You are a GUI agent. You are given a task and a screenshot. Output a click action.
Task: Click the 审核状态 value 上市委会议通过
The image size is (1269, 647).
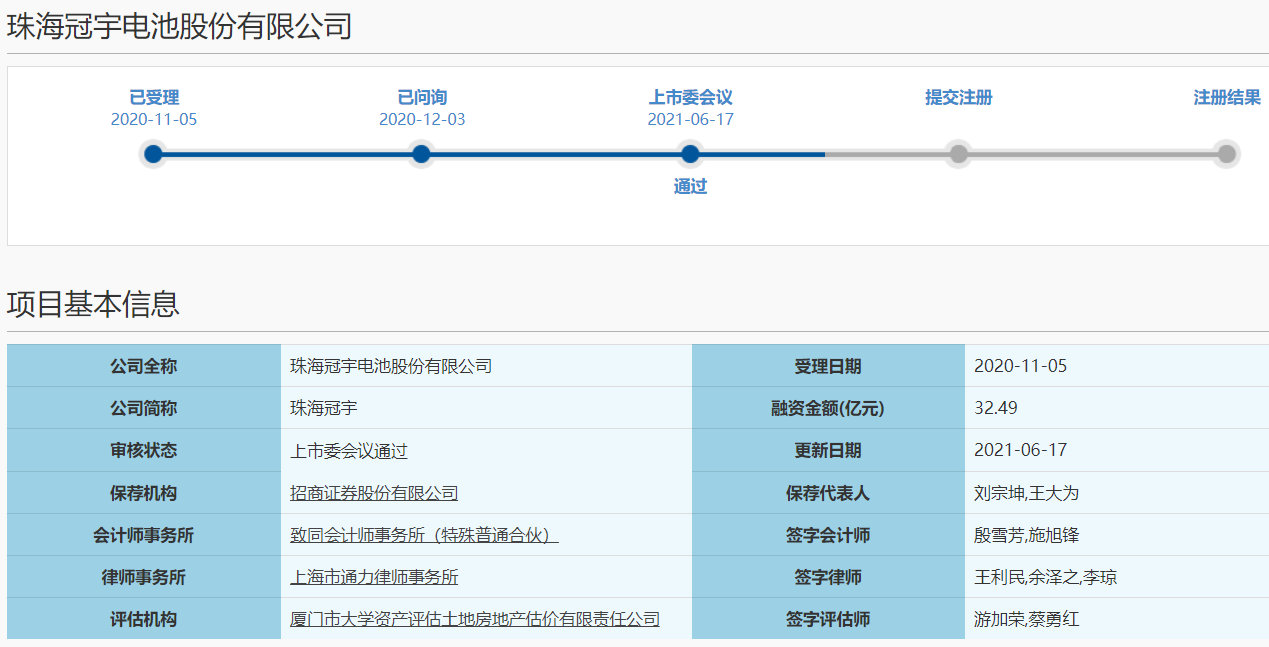click(x=349, y=451)
